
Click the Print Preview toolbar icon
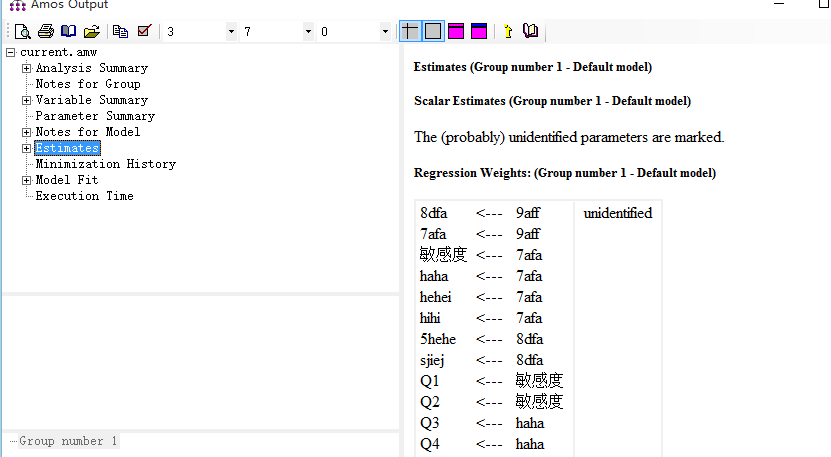click(22, 31)
